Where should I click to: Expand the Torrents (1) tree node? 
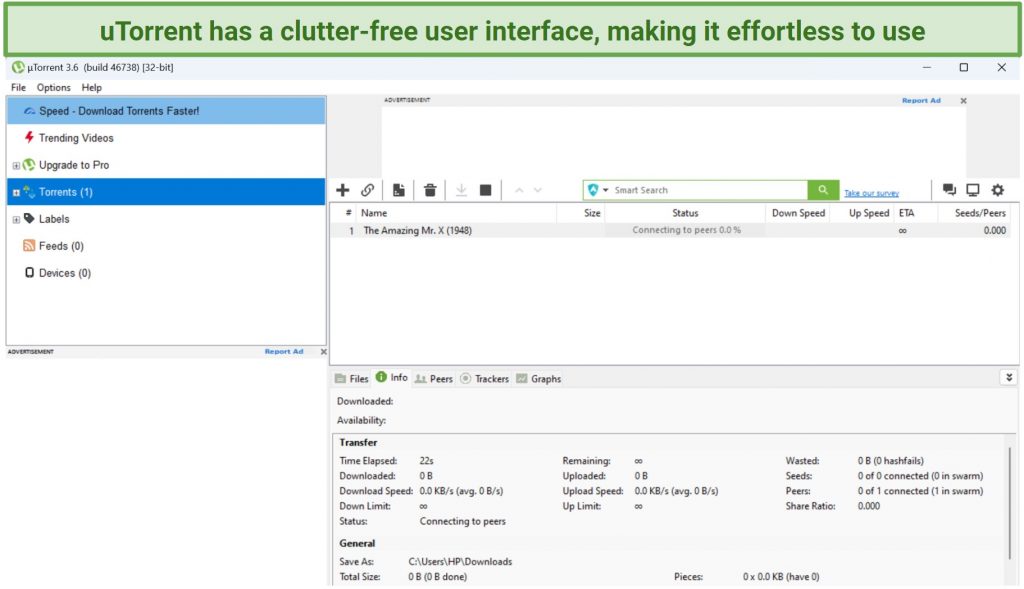pyautogui.click(x=16, y=193)
